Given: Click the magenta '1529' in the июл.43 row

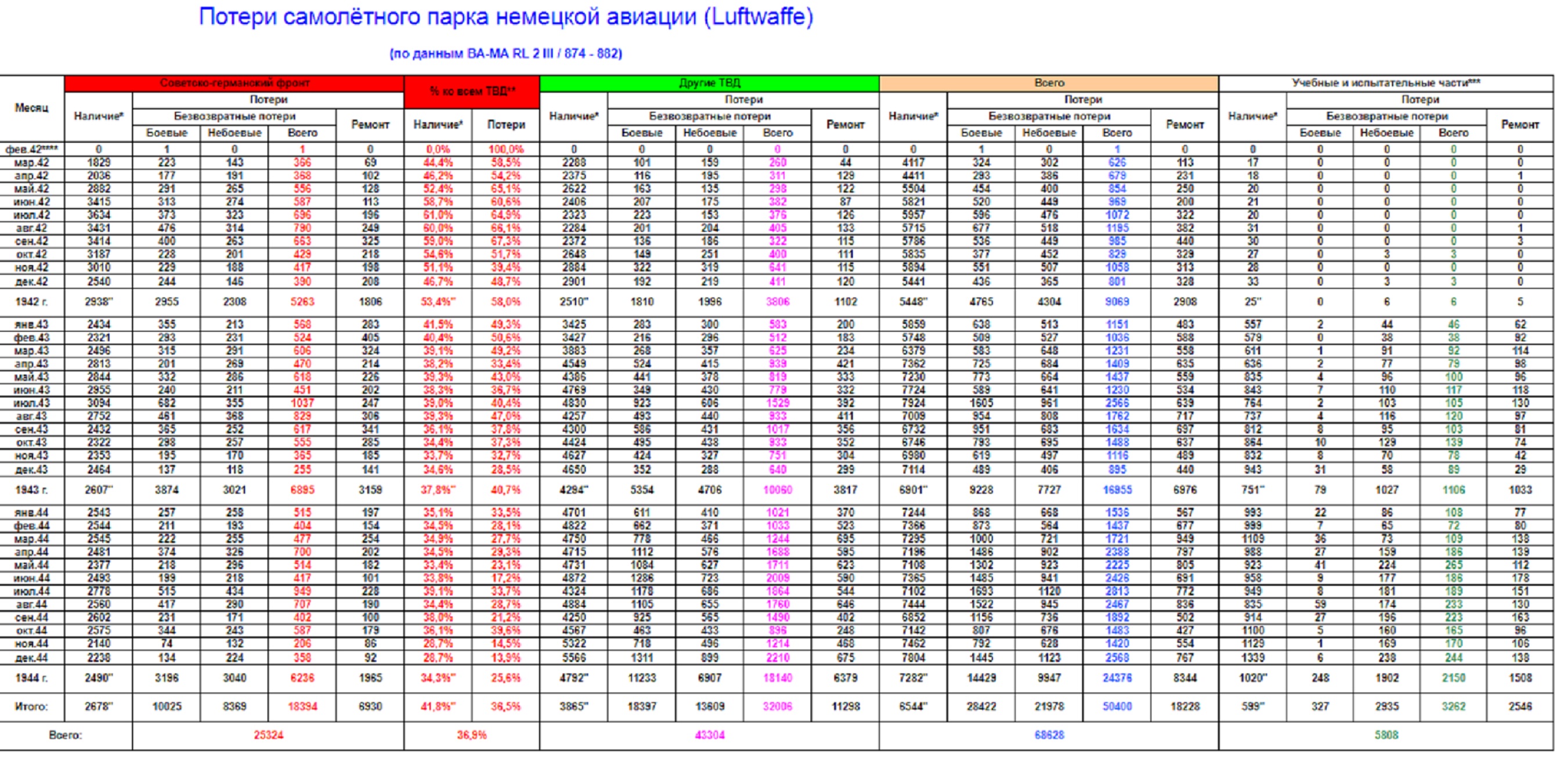Looking at the screenshot, I should 777,403.
